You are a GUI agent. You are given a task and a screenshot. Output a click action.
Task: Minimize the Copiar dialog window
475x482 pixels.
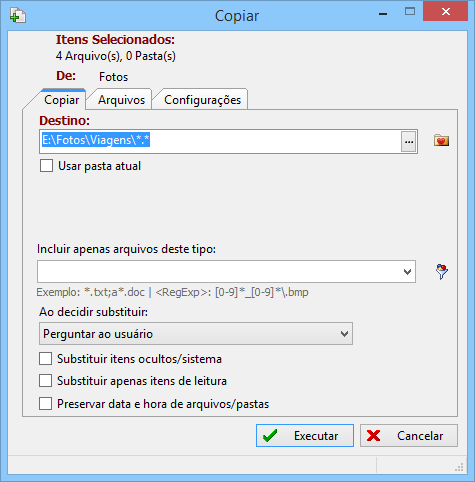coord(383,14)
